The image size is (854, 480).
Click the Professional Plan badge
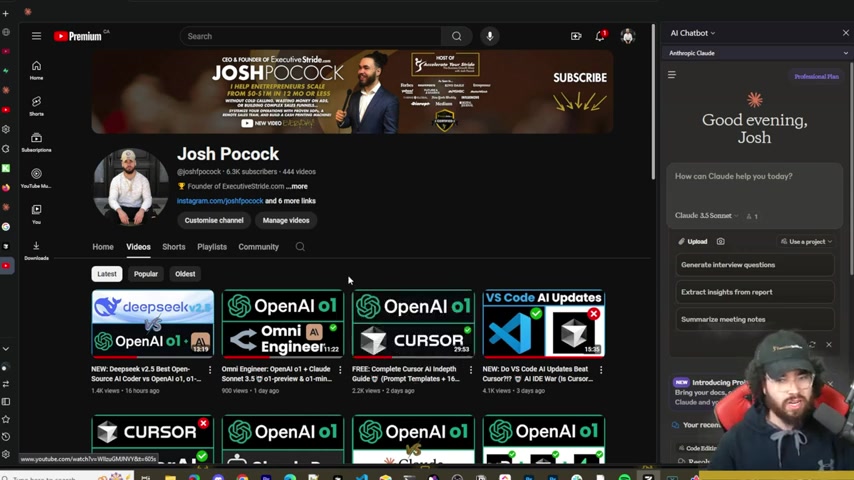point(816,76)
